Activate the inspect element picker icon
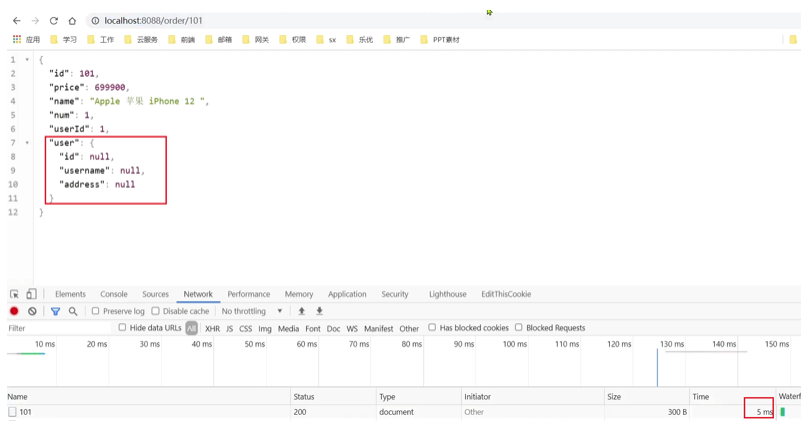Image resolution: width=811 pixels, height=434 pixels. pos(14,294)
